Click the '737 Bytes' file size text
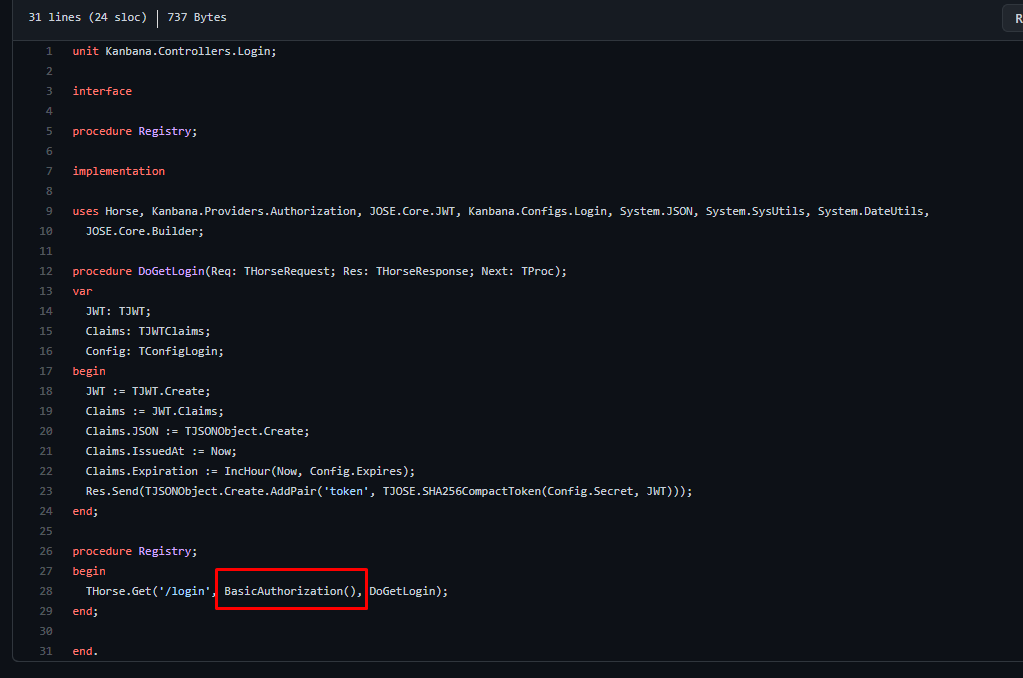This screenshot has width=1023, height=678. point(197,17)
